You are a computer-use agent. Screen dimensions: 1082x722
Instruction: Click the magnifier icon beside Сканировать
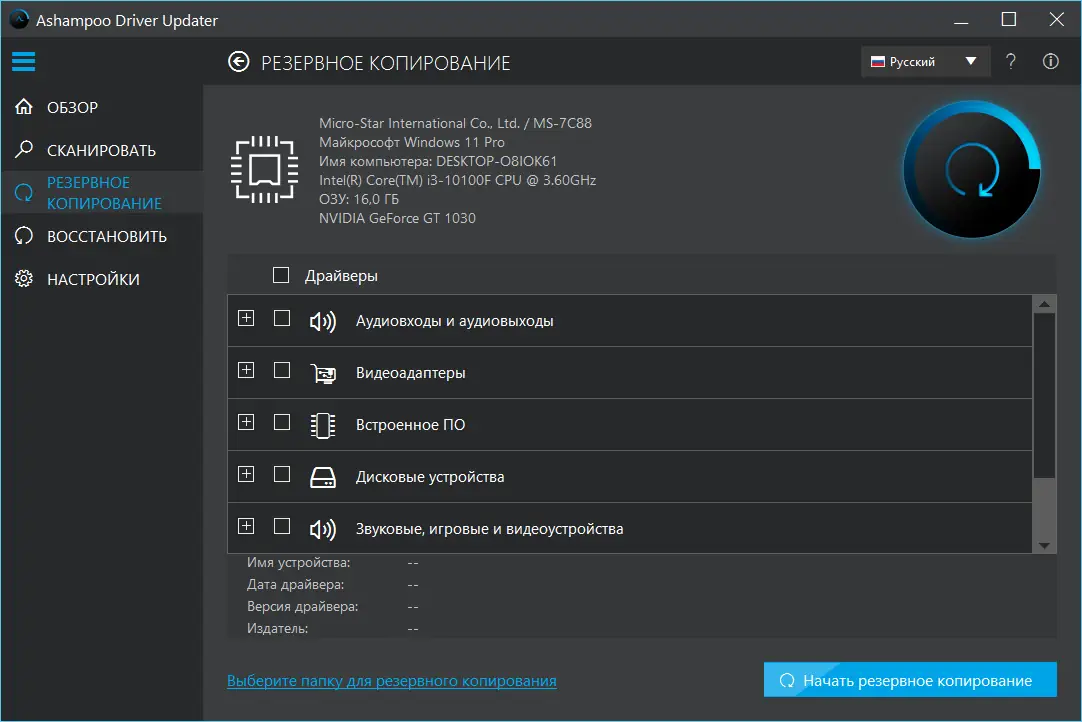click(24, 149)
